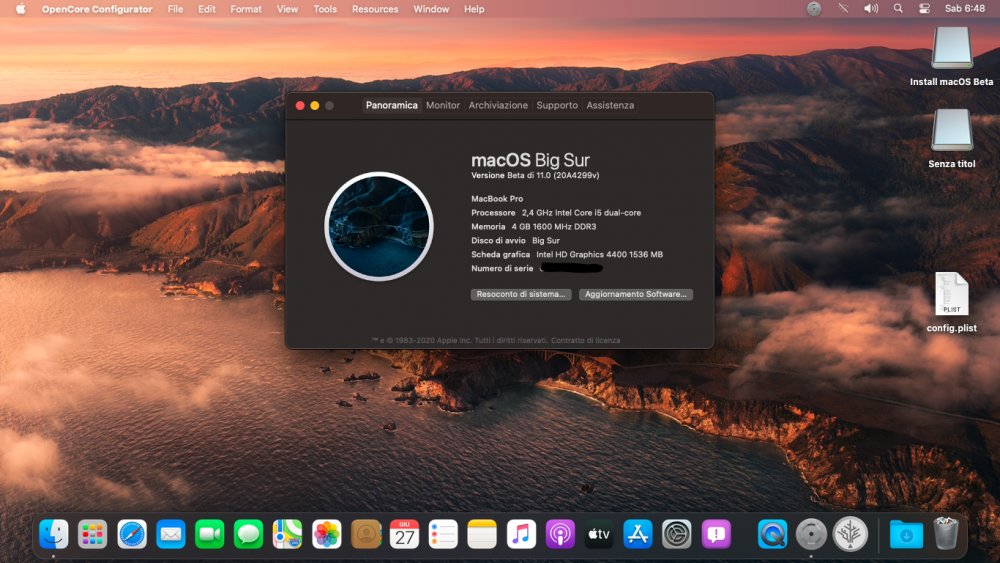Switch to the Supporto tab
1000x563 pixels.
[557, 105]
